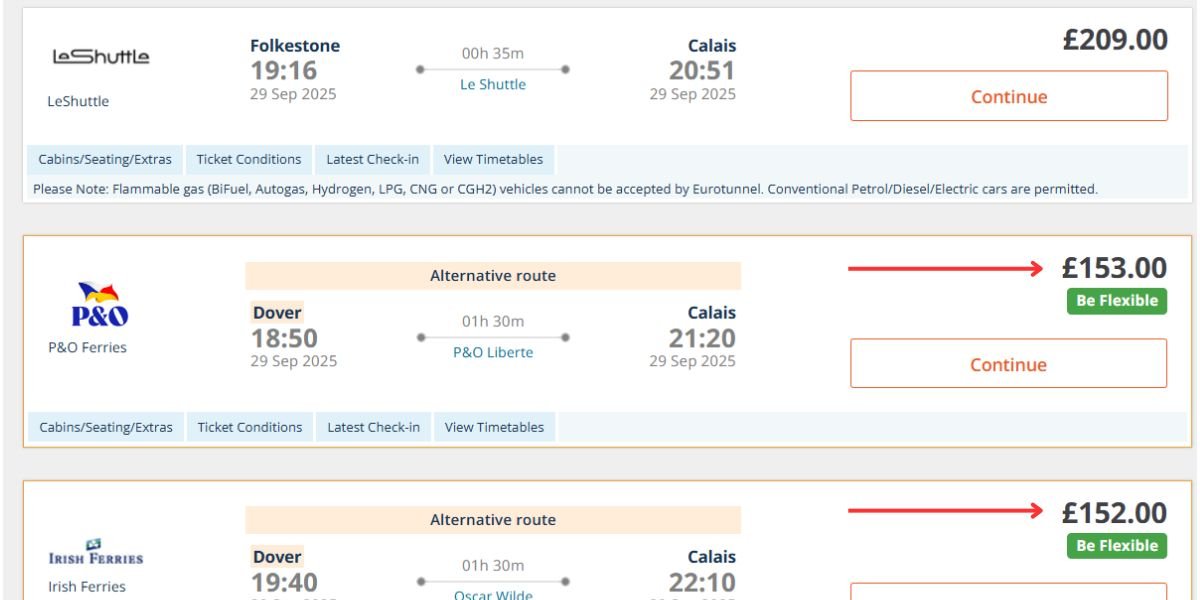The image size is (1200, 600).
Task: Click the Be Flexible badge under £152.00
Action: (1116, 546)
